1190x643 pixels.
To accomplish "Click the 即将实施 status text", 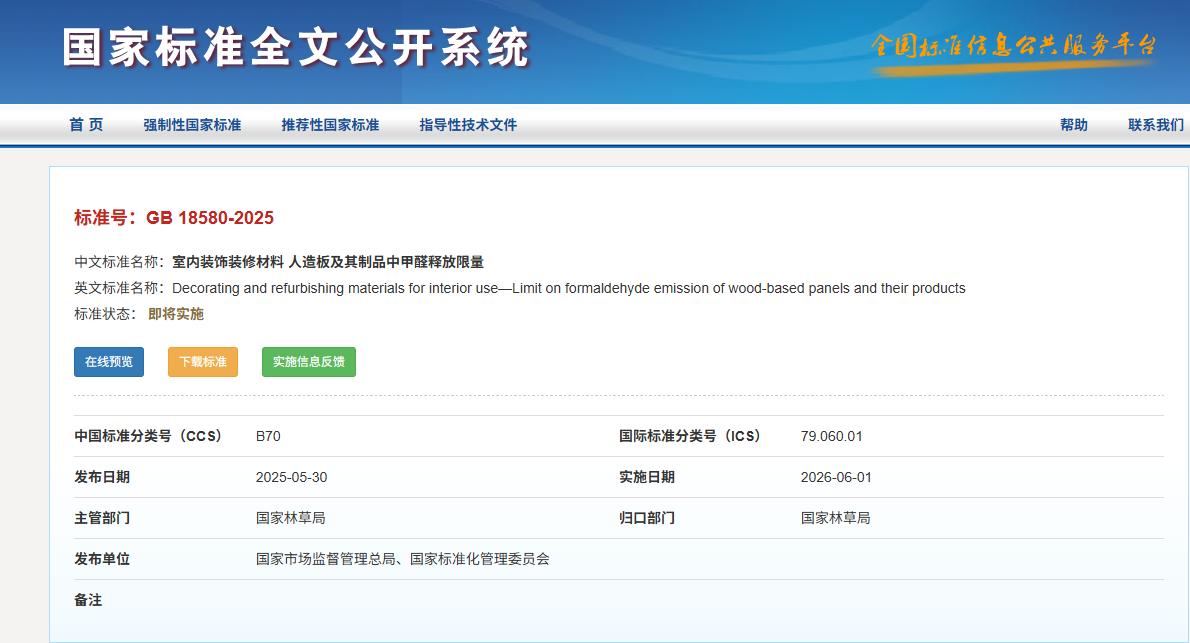I will pyautogui.click(x=176, y=314).
